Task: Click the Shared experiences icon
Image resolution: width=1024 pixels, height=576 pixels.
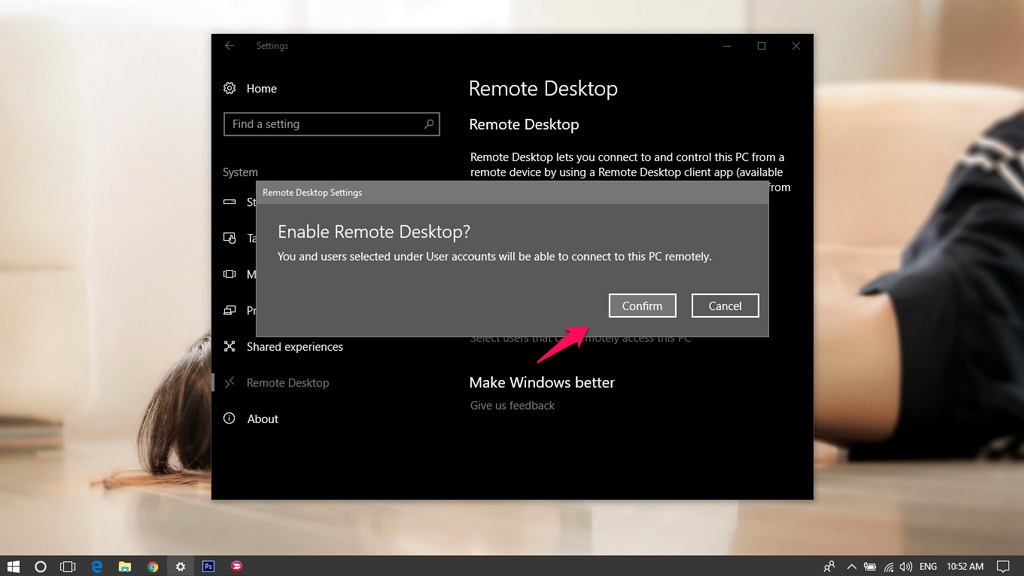Action: coord(229,346)
